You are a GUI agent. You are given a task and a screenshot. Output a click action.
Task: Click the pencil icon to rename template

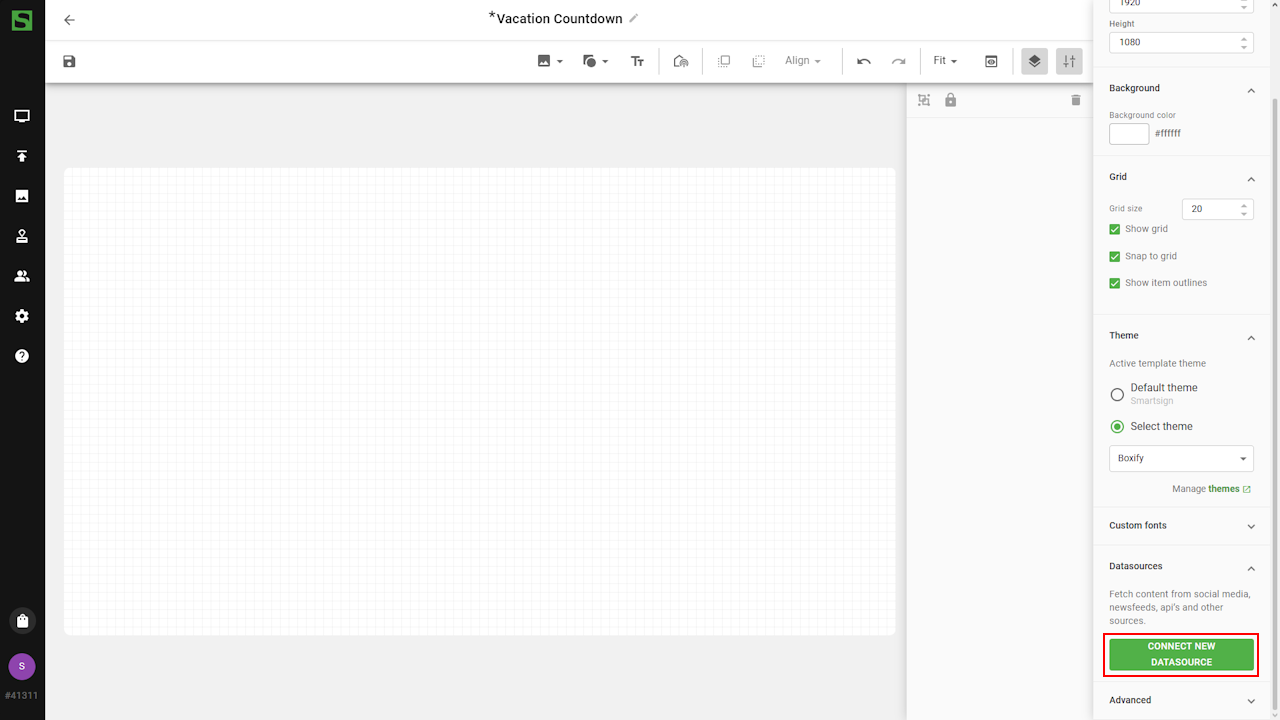coord(634,18)
